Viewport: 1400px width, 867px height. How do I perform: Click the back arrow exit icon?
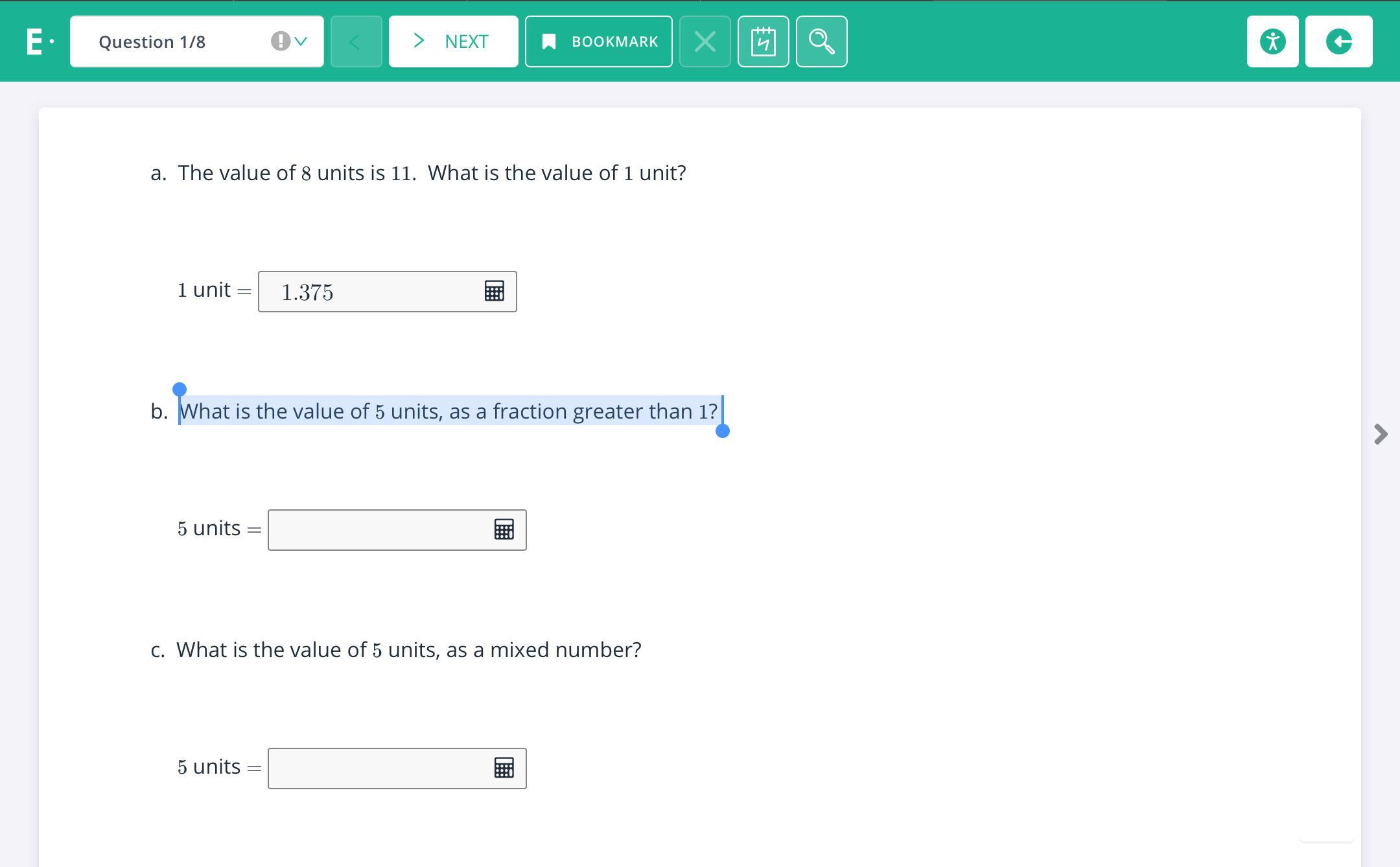[x=1338, y=41]
